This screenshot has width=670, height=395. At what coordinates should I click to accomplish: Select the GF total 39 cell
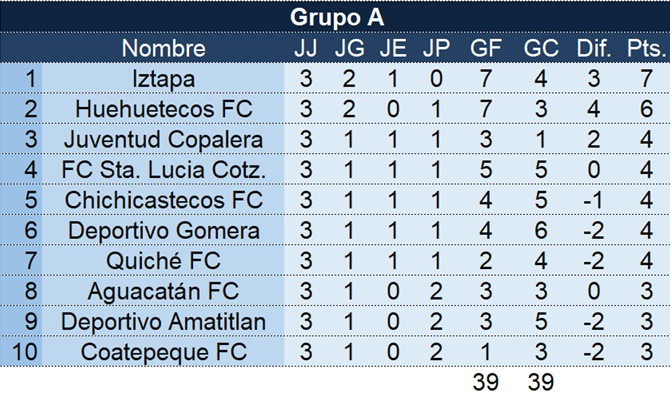click(x=485, y=381)
